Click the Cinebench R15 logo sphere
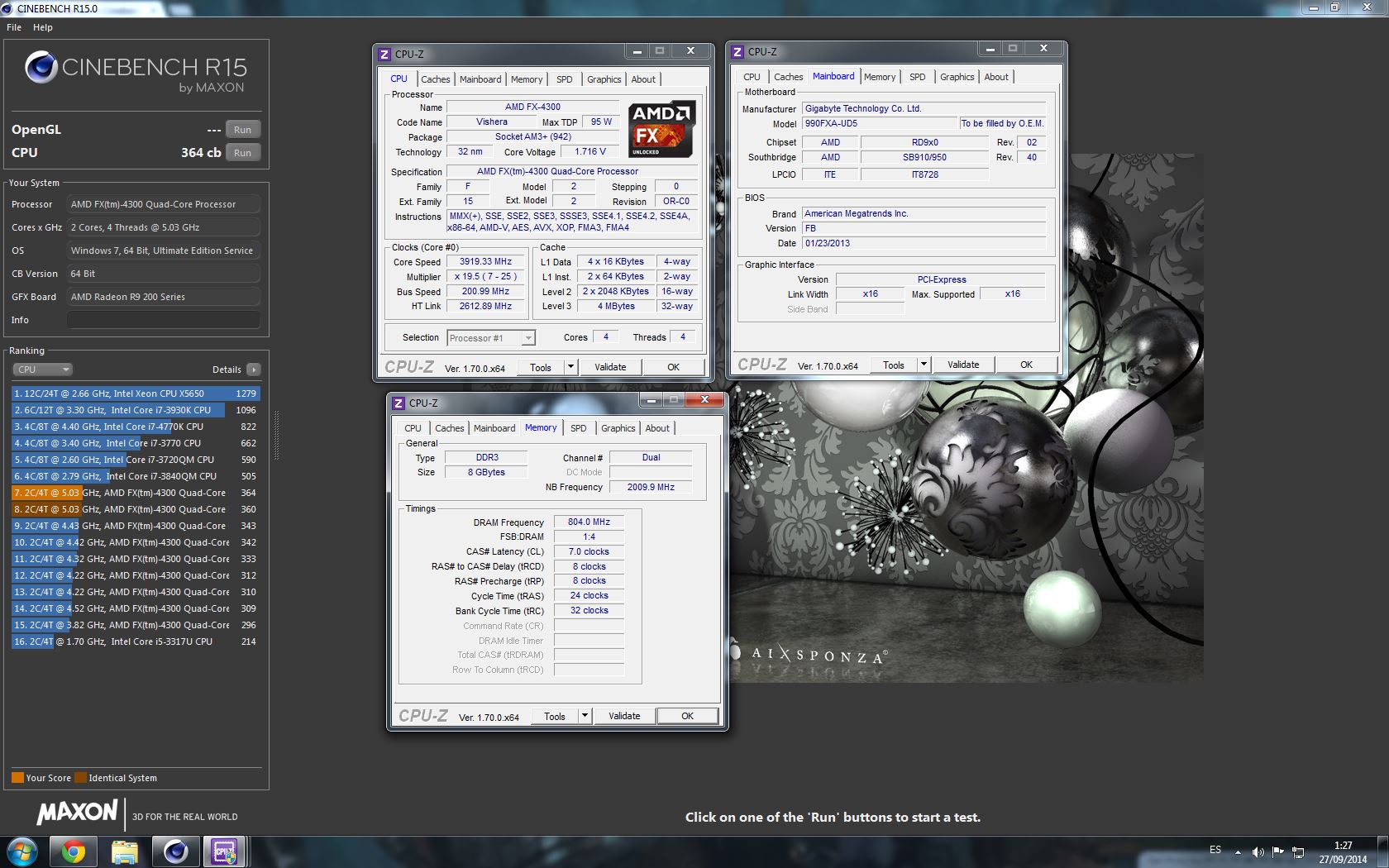This screenshot has height=868, width=1389. (41, 68)
